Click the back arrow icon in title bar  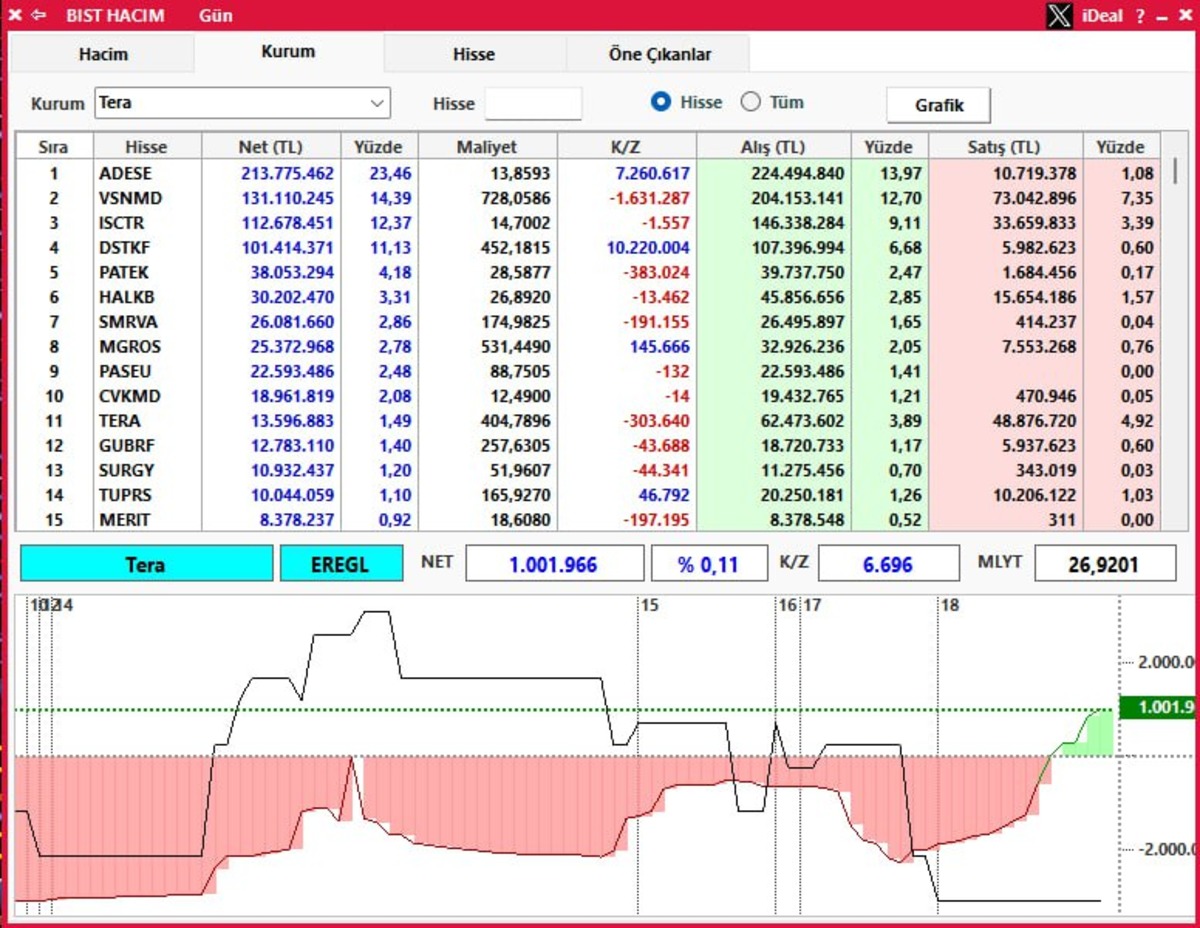coord(38,16)
